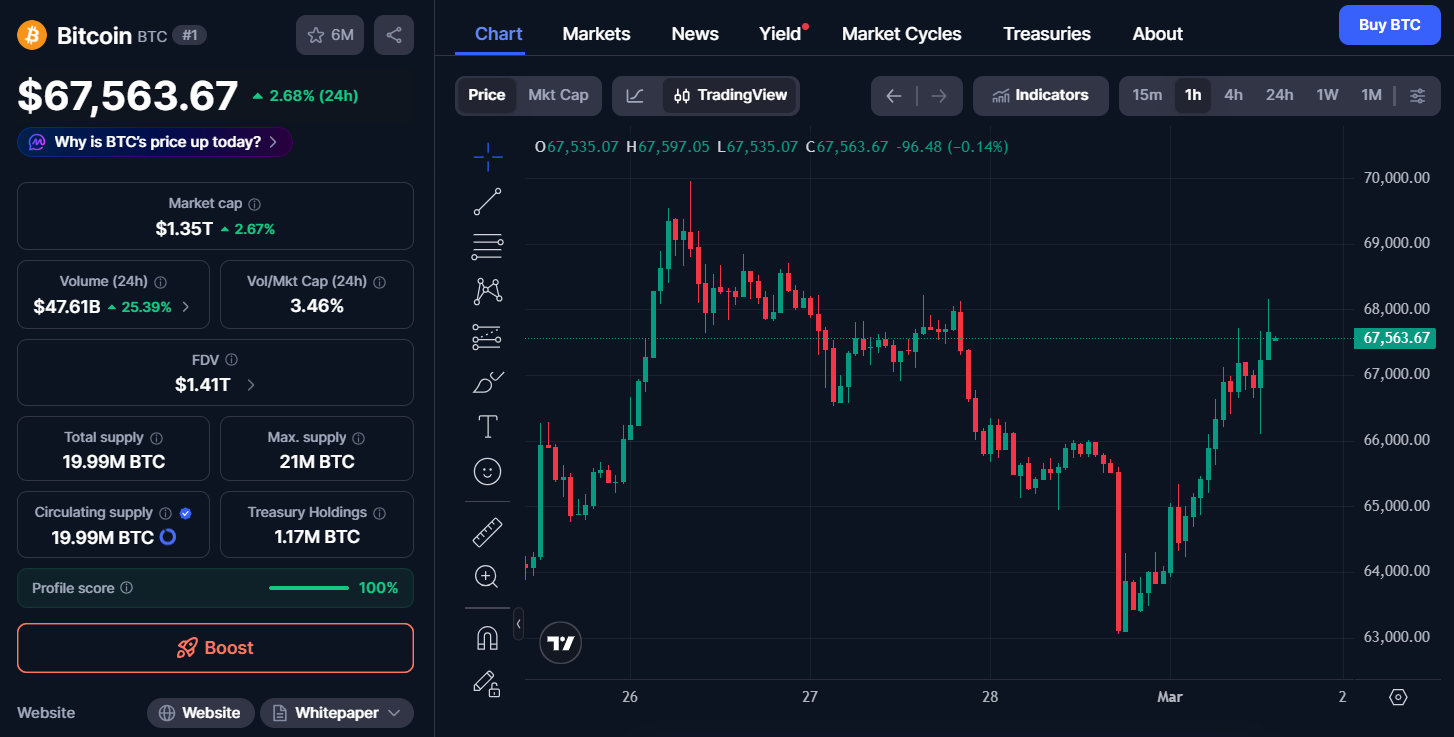The height and width of the screenshot is (737, 1454).
Task: Click the Buy BTC button
Action: (1390, 25)
